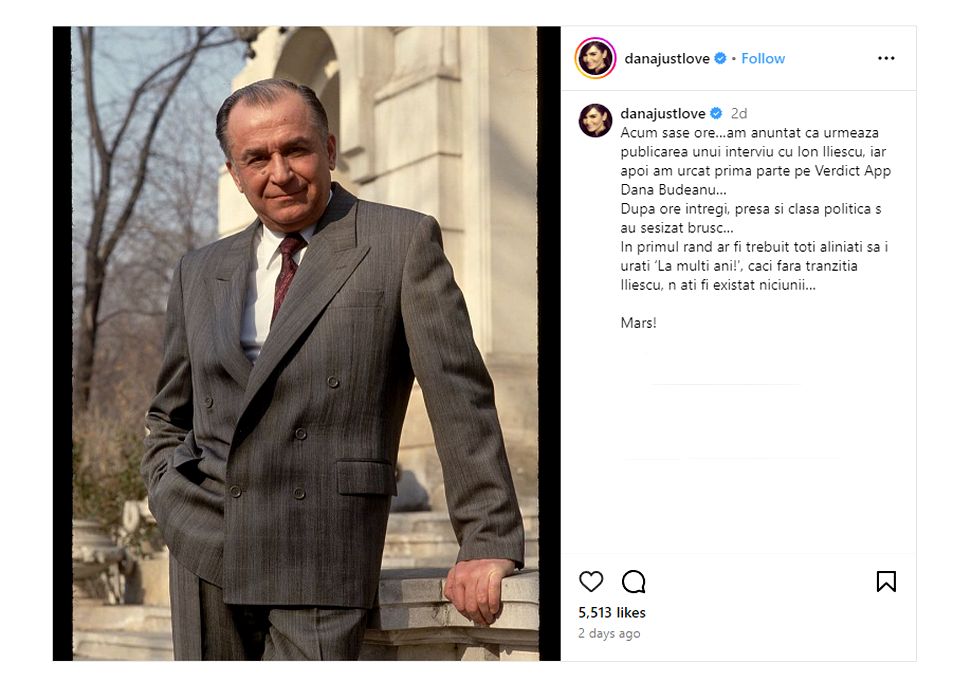The image size is (953, 700).
Task: Click the small avatar beside the caption
Action: pyautogui.click(x=595, y=120)
